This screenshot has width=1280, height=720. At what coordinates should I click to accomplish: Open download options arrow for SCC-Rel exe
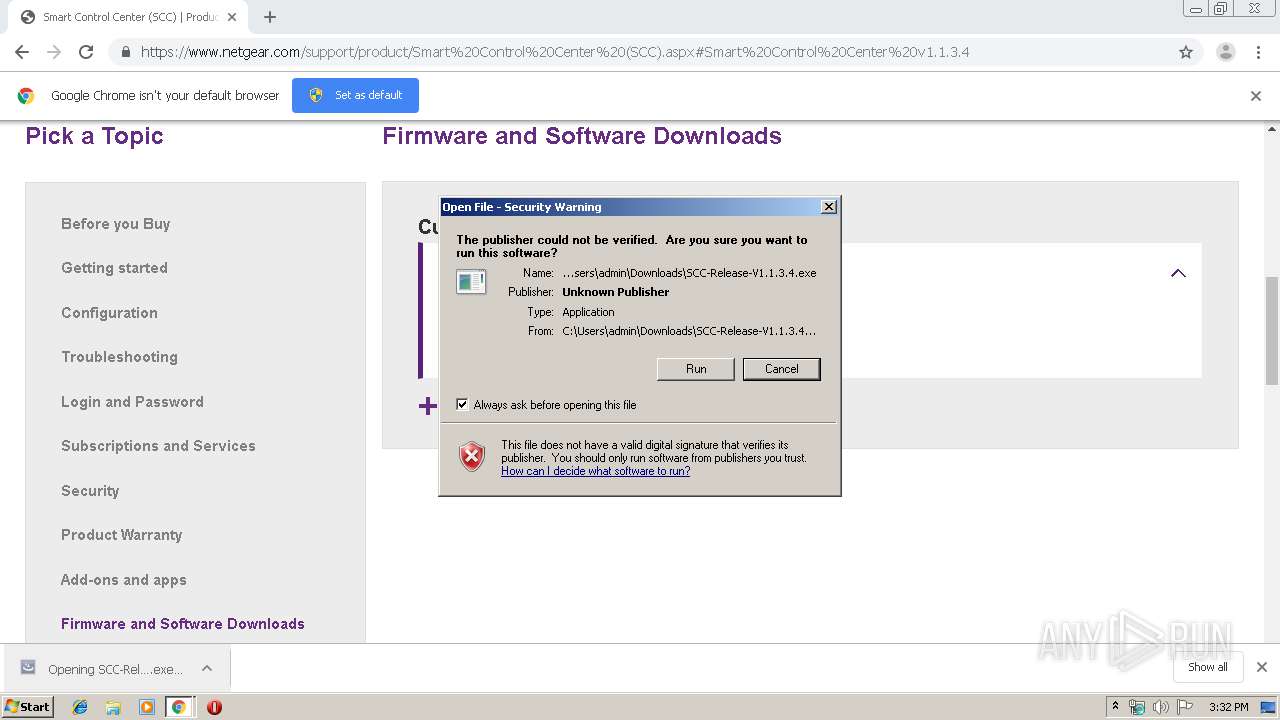point(207,668)
